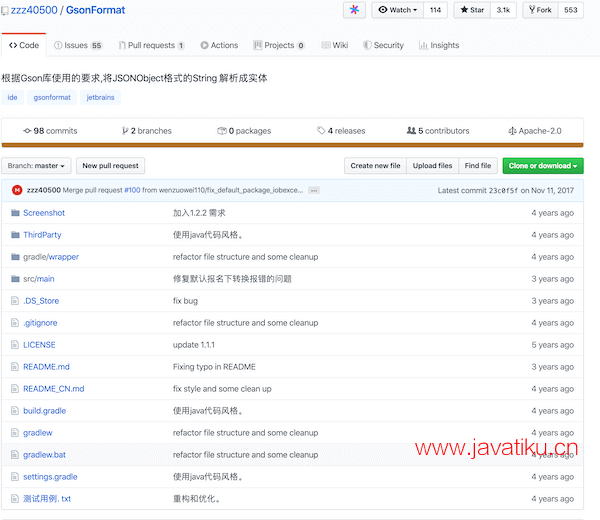Click the committer avatar icon
This screenshot has height=520, width=600.
[17, 190]
